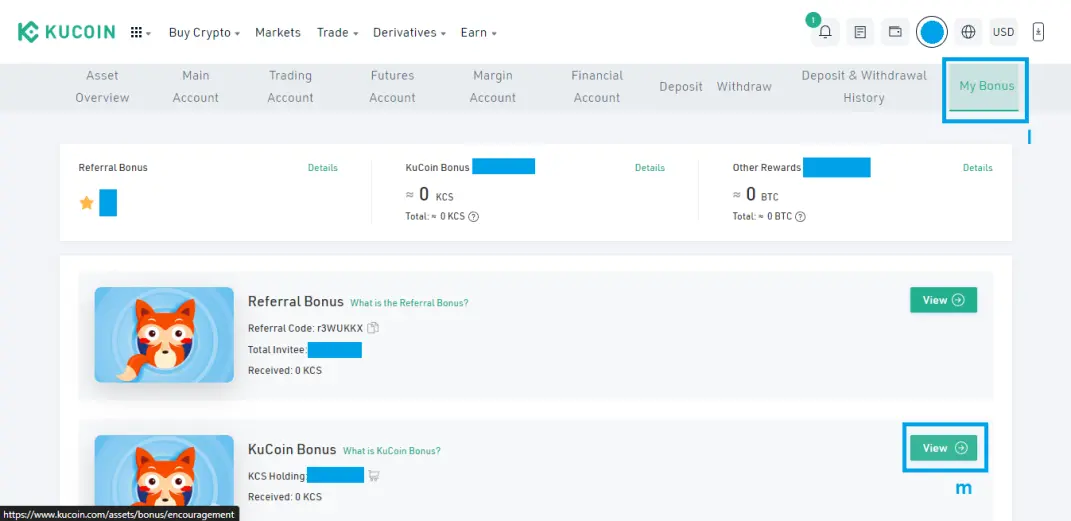This screenshot has width=1071, height=521.
Task: Switch to Trading Account tab
Action: point(290,87)
